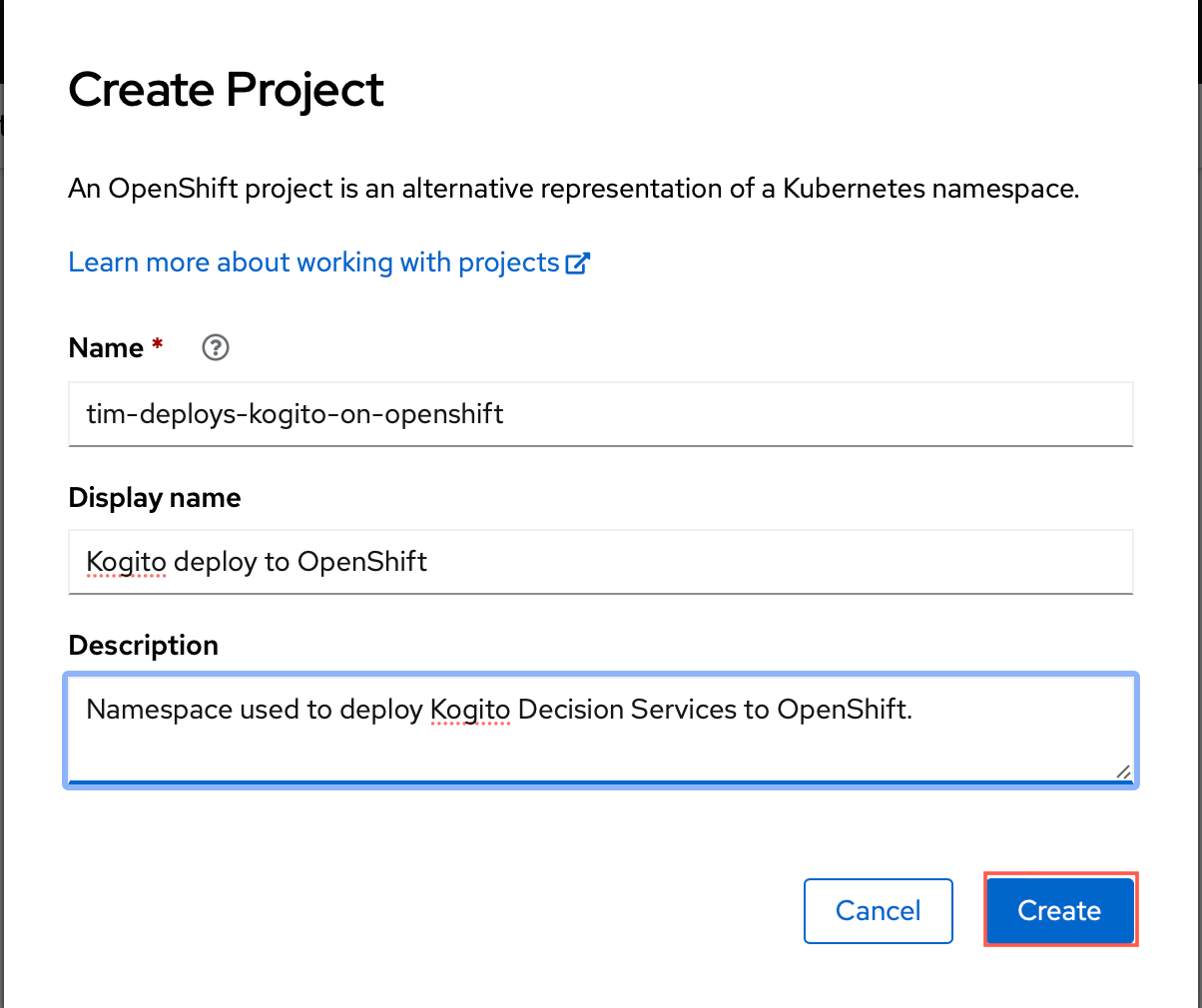
Task: Click the Create button
Action: (1060, 910)
